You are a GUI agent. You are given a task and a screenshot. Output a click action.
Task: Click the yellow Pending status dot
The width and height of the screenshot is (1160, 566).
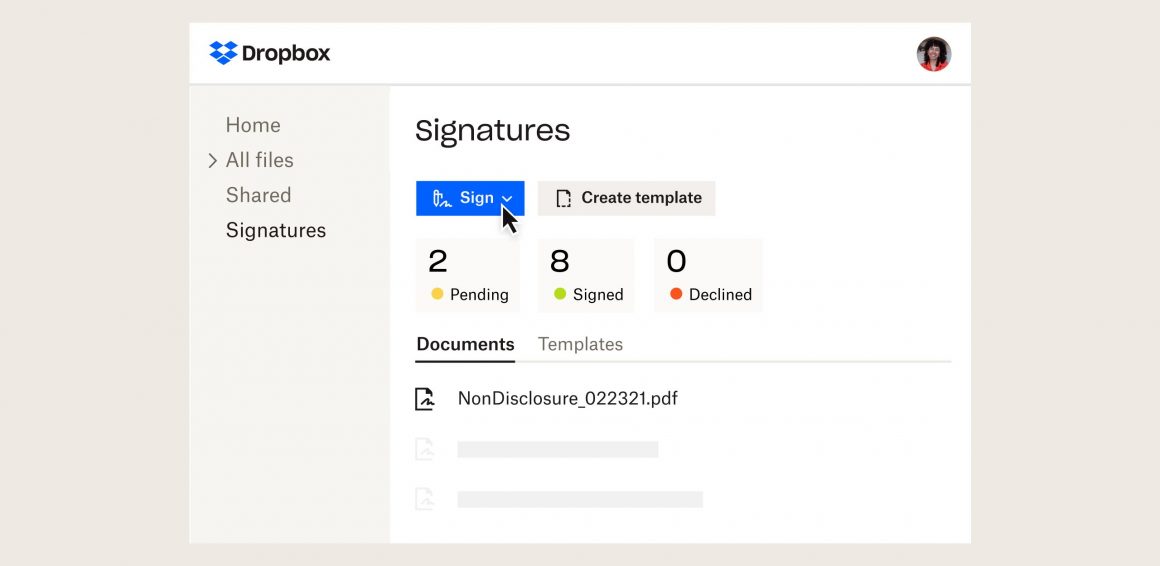[x=437, y=294]
